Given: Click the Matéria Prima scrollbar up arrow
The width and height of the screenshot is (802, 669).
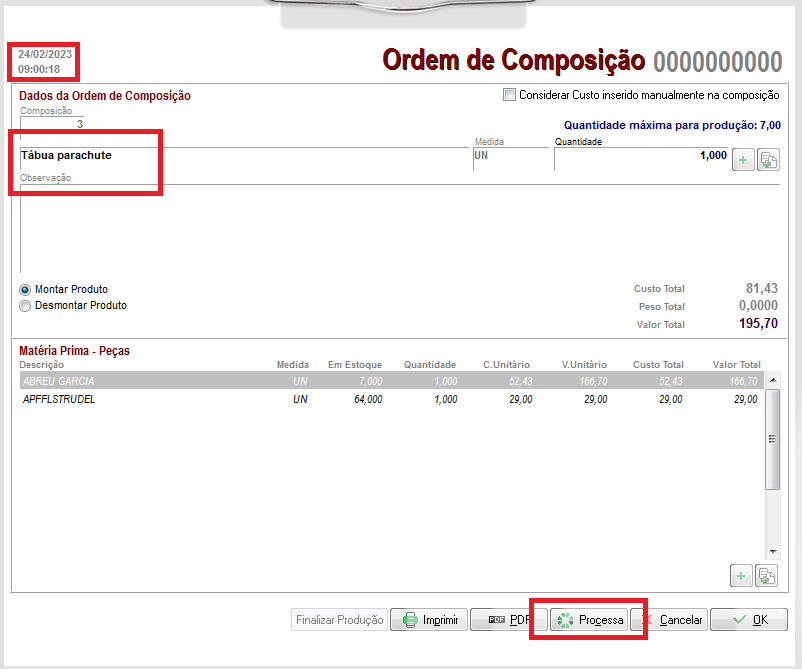Looking at the screenshot, I should (x=772, y=381).
